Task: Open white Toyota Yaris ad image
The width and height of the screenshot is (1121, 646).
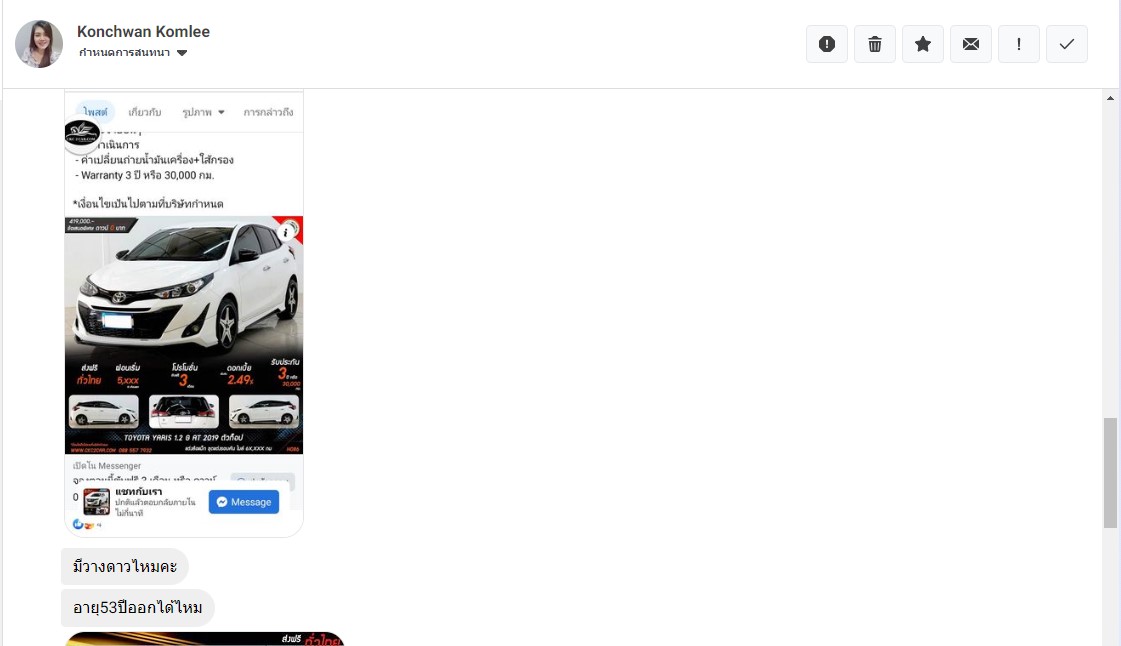Action: click(x=184, y=335)
